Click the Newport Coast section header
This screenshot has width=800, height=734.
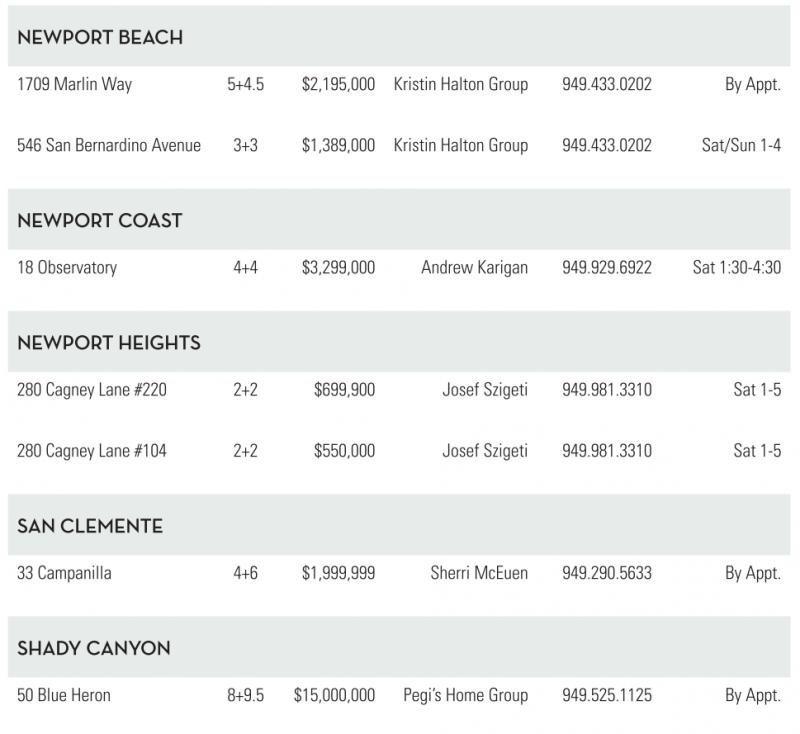100,221
